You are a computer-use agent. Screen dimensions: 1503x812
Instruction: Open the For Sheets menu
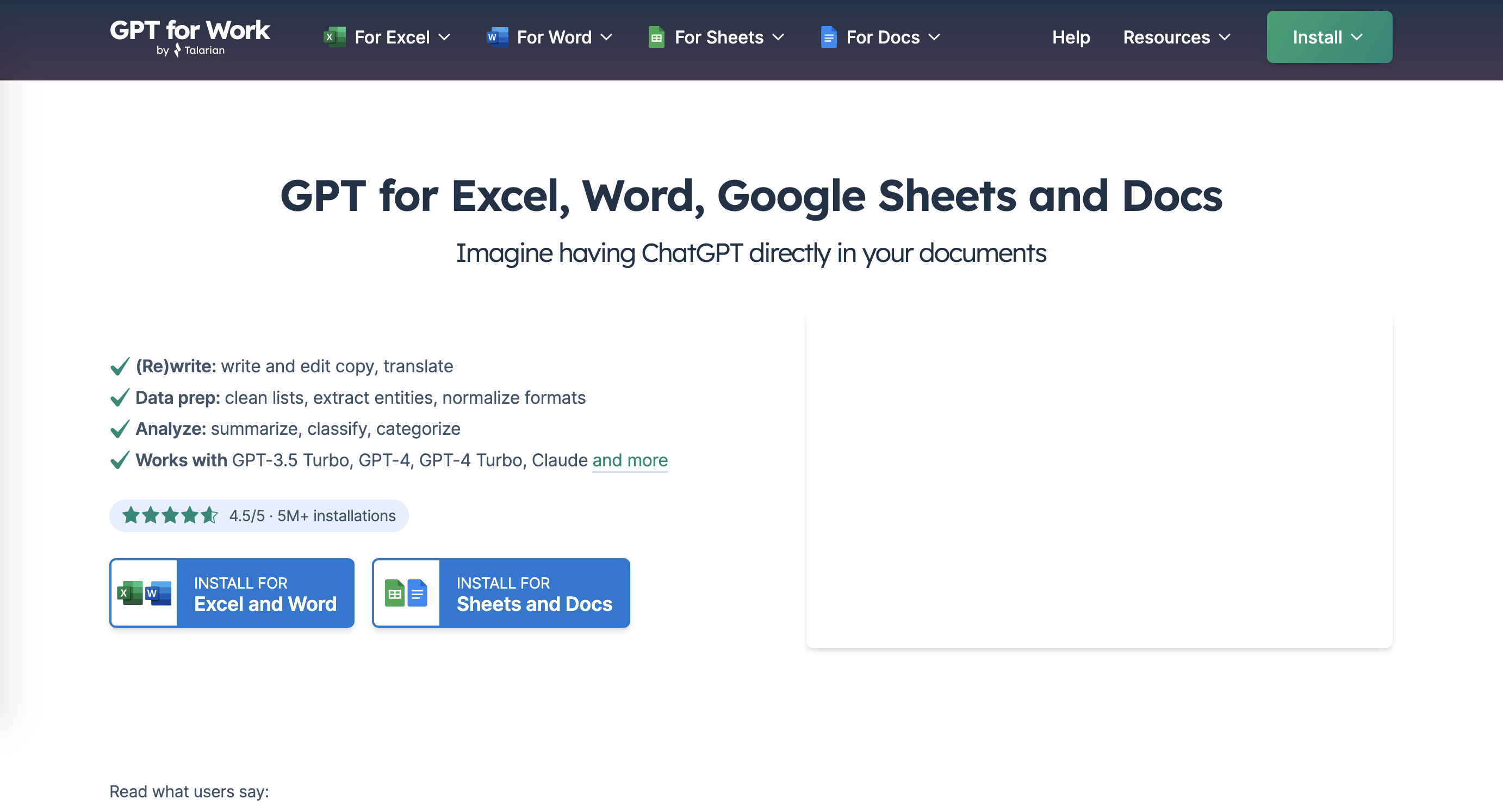pos(717,38)
